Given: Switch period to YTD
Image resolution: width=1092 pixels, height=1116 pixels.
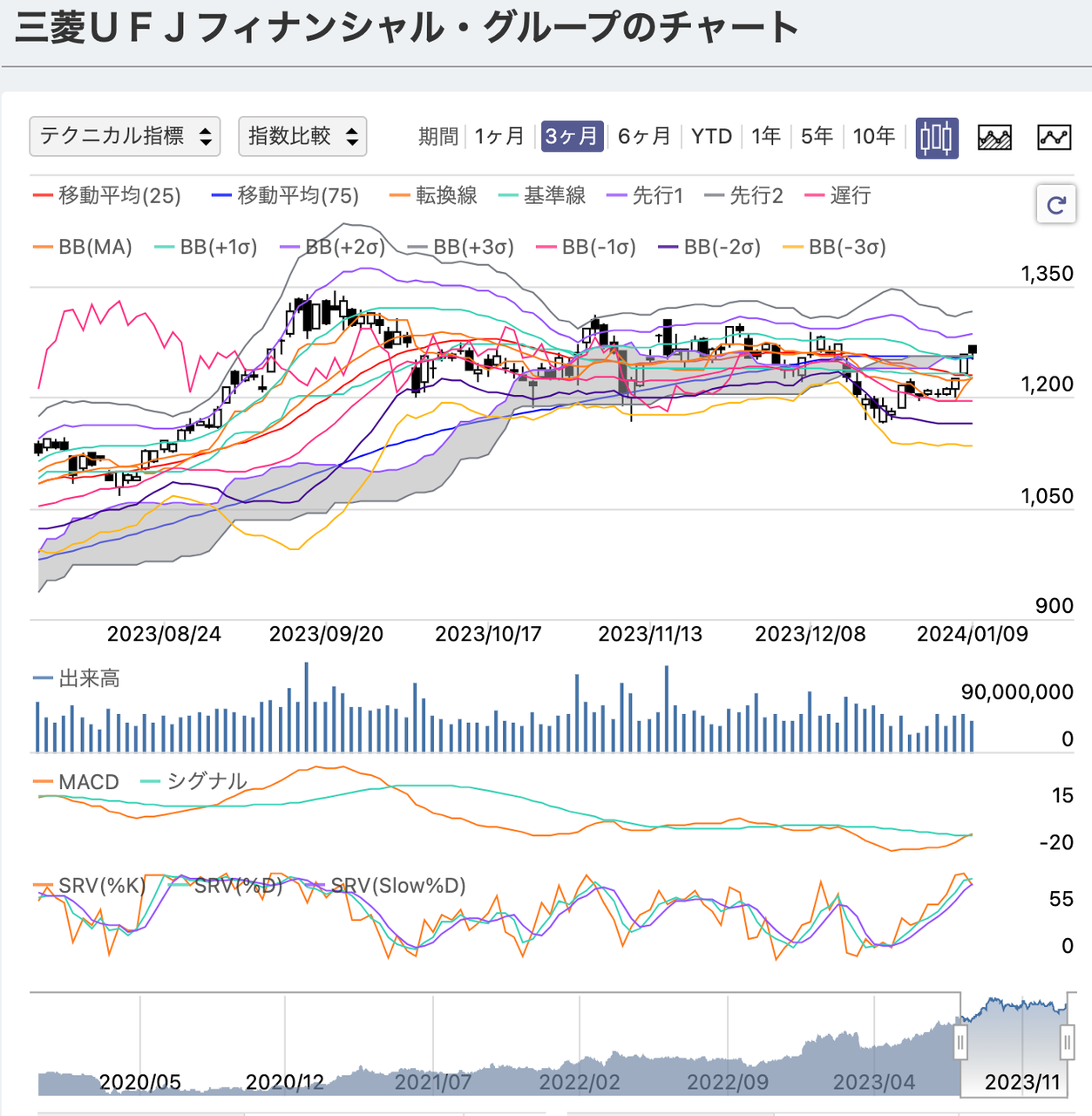Looking at the screenshot, I should [711, 137].
